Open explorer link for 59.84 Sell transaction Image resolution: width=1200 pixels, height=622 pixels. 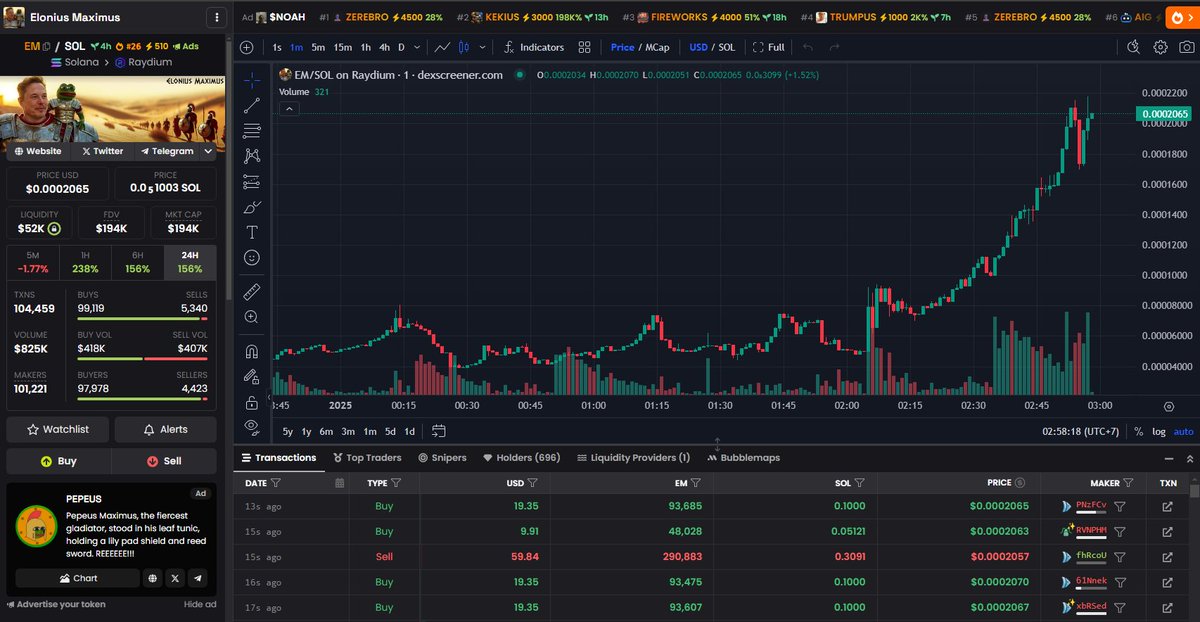click(1167, 556)
